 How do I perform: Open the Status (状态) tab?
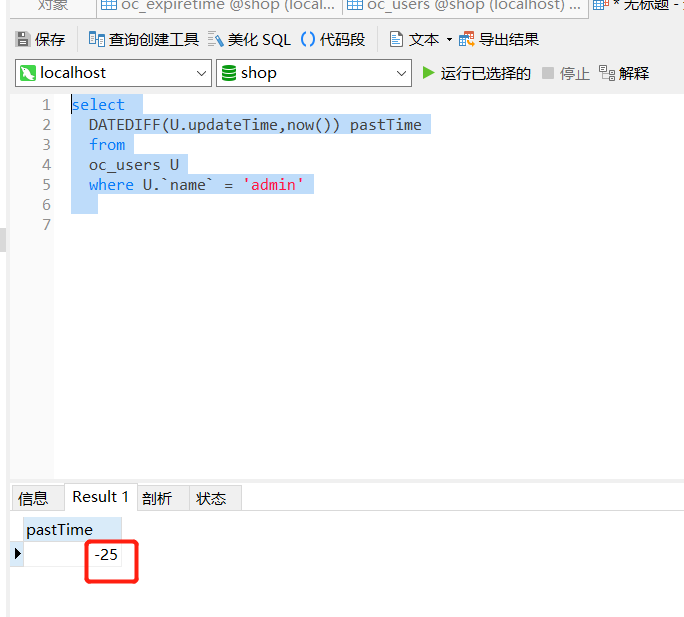coord(215,498)
